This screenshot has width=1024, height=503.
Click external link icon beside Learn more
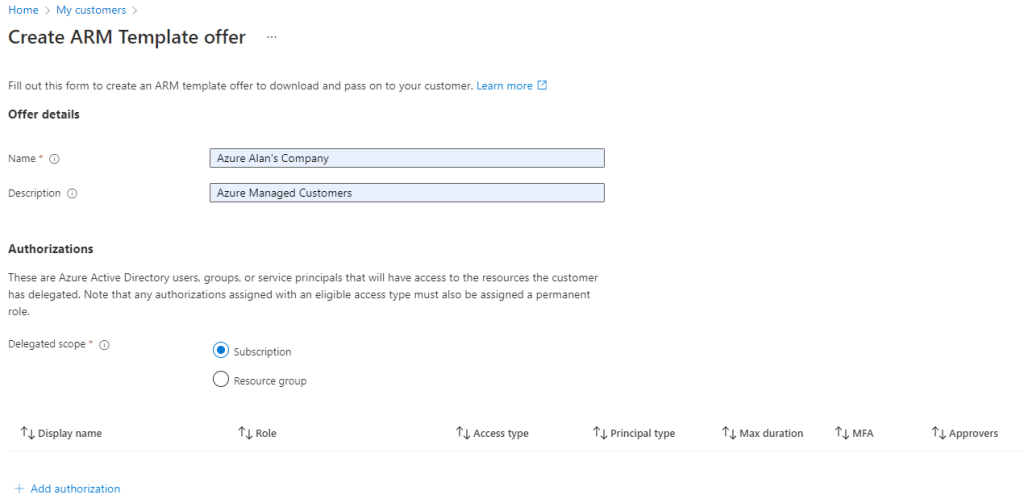pyautogui.click(x=543, y=86)
